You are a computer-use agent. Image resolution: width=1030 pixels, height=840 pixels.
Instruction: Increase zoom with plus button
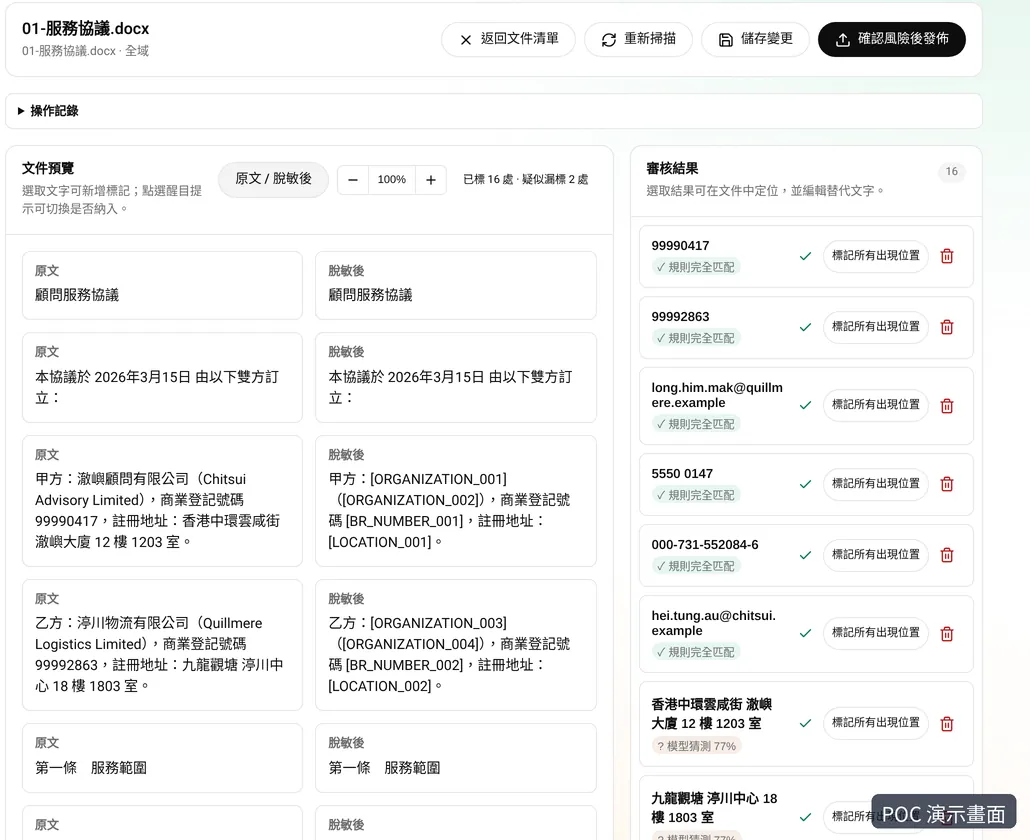coord(431,180)
